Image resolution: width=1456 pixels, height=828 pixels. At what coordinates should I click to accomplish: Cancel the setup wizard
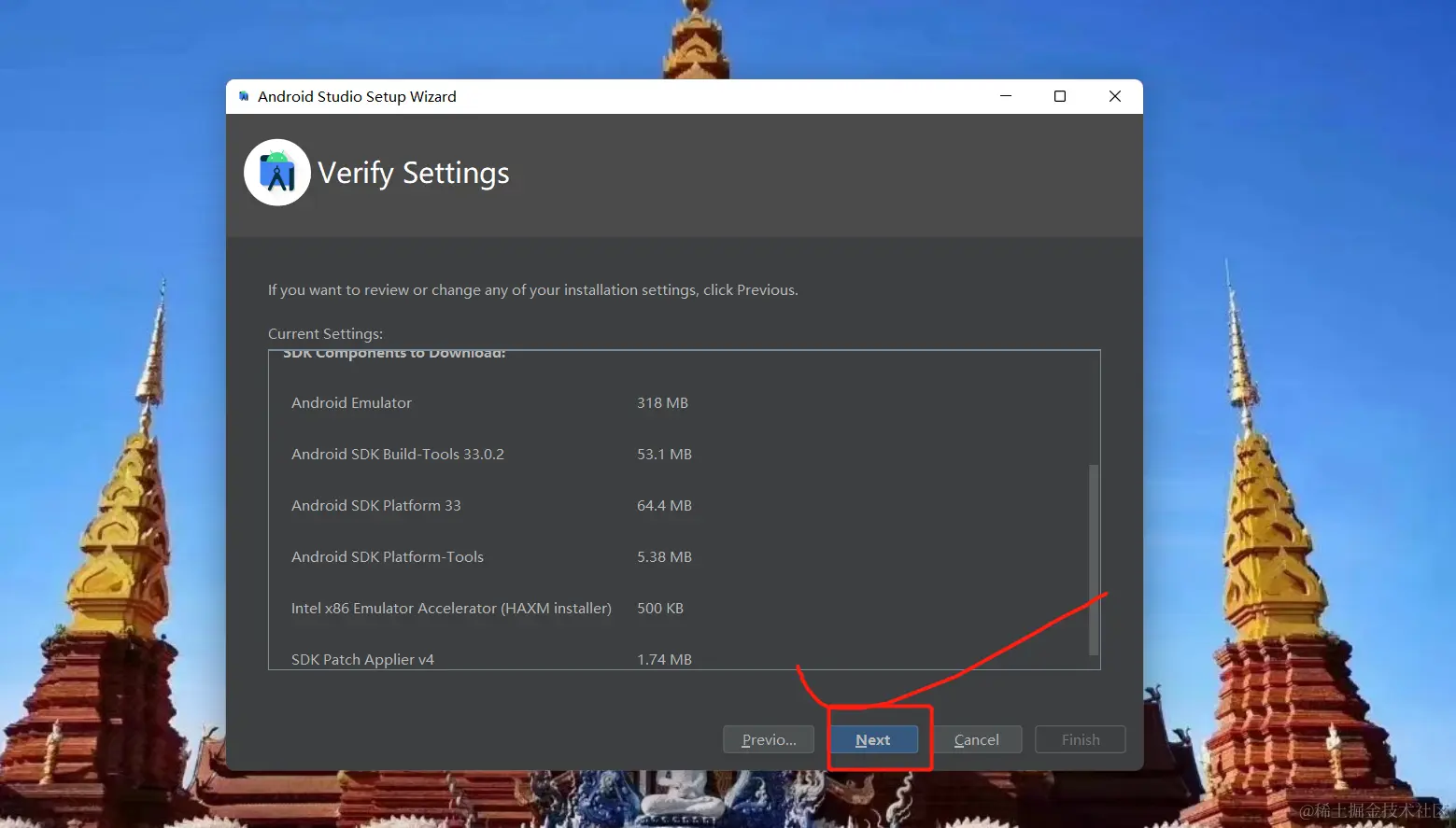(977, 739)
